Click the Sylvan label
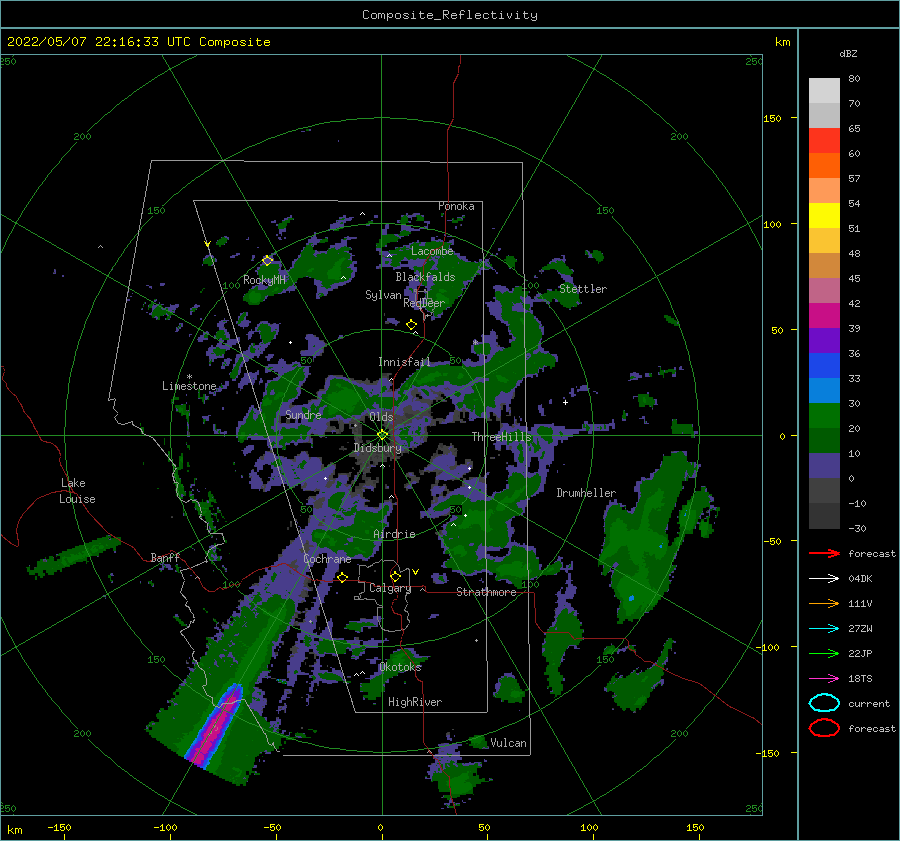Viewport: 900px width, 841px height. (383, 295)
